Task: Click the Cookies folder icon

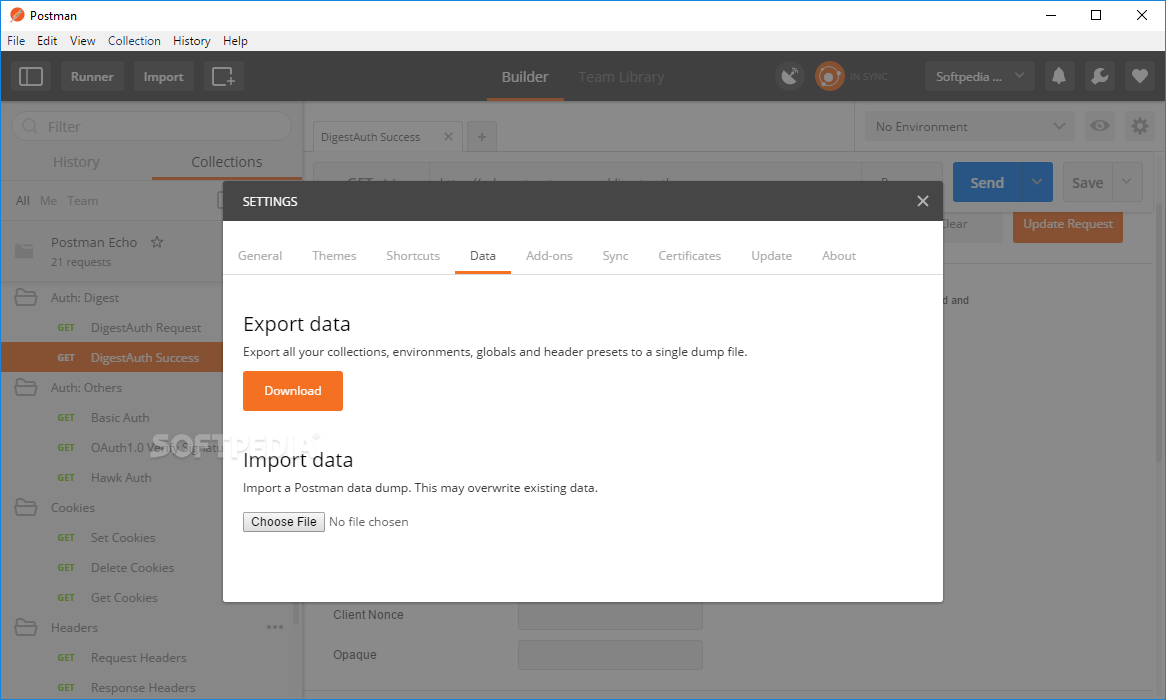Action: [x=25, y=507]
